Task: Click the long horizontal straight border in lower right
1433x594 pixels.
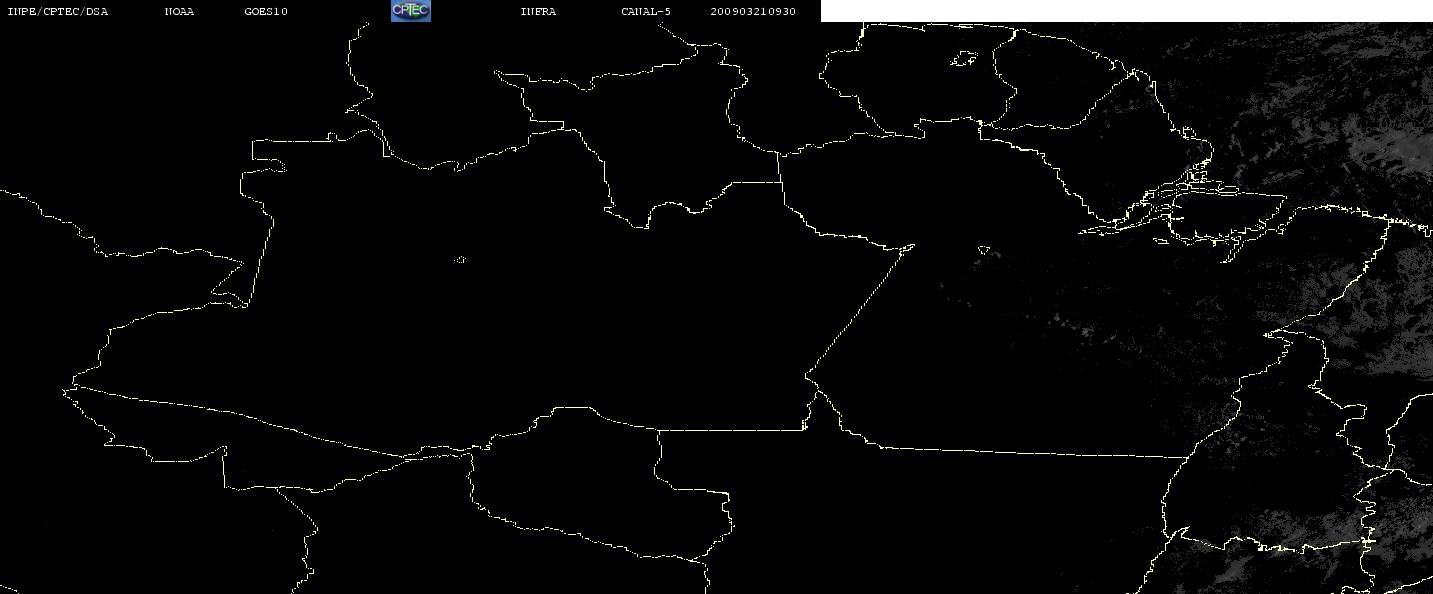Action: point(1030,452)
